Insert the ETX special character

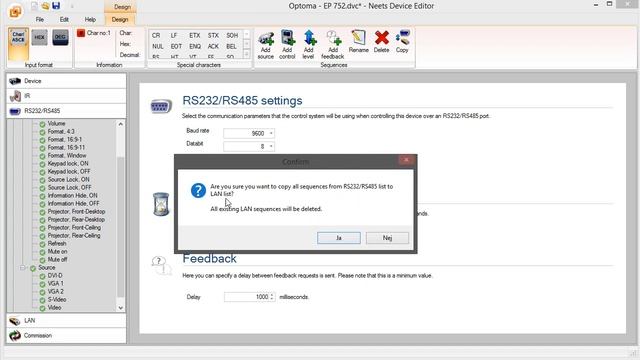click(x=195, y=36)
